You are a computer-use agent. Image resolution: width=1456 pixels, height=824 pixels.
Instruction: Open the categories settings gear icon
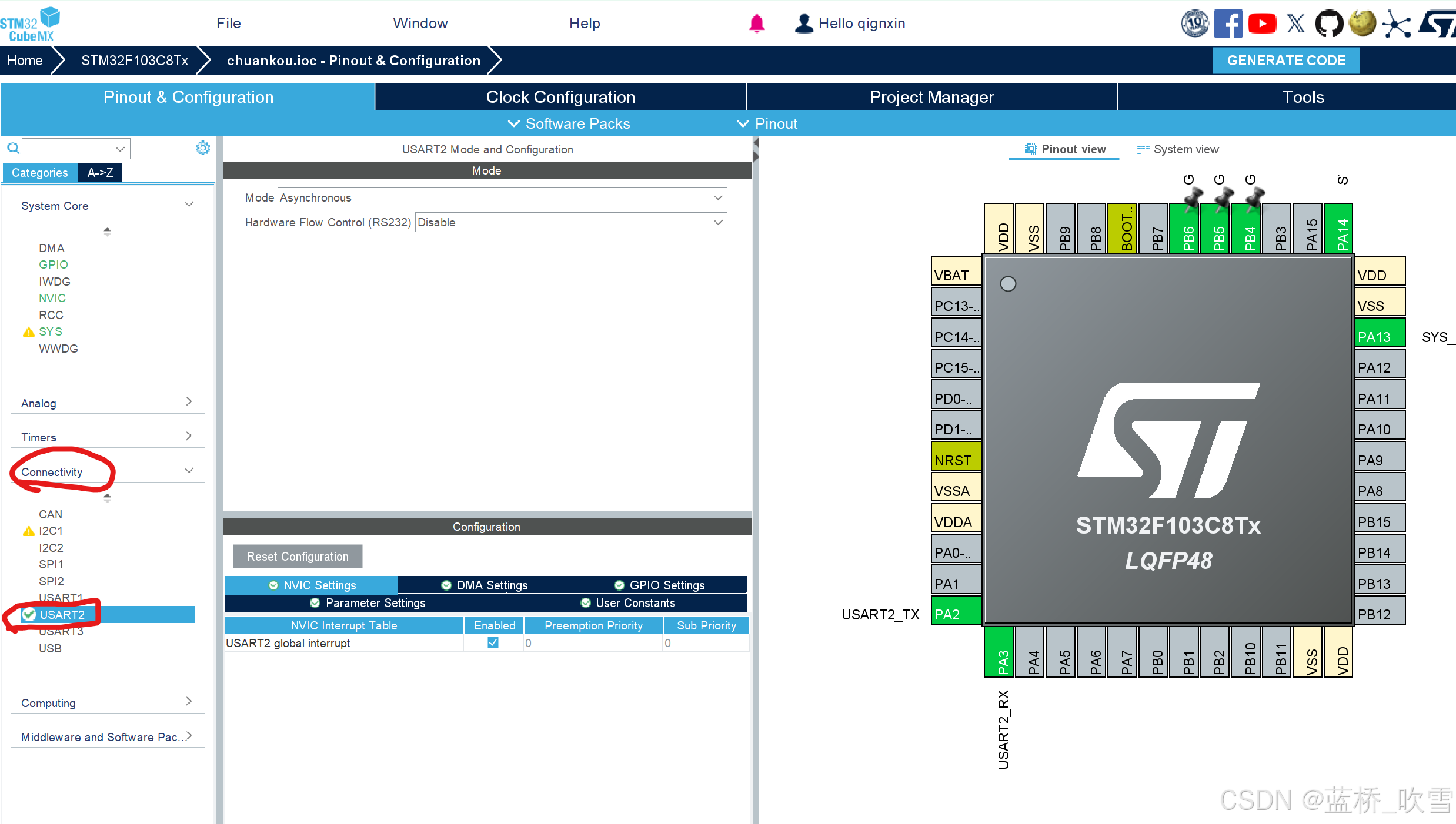click(x=202, y=148)
